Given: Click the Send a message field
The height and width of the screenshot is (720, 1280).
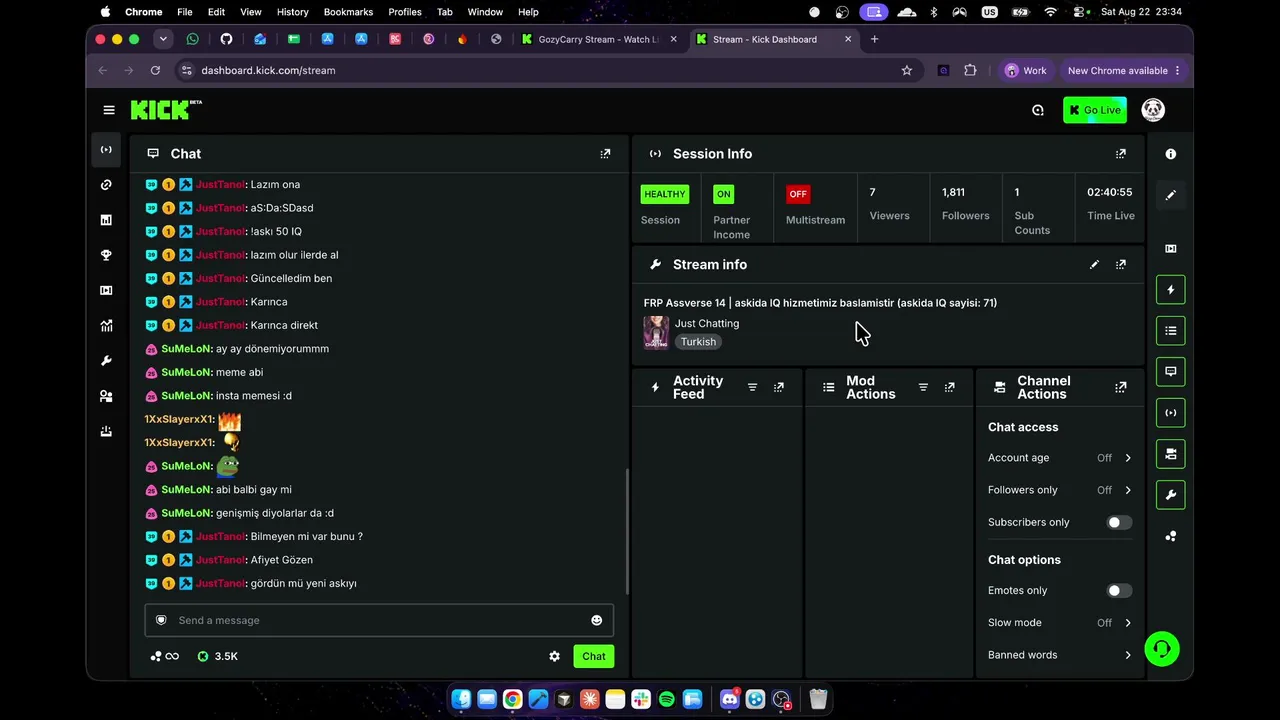Looking at the screenshot, I should click(x=379, y=620).
